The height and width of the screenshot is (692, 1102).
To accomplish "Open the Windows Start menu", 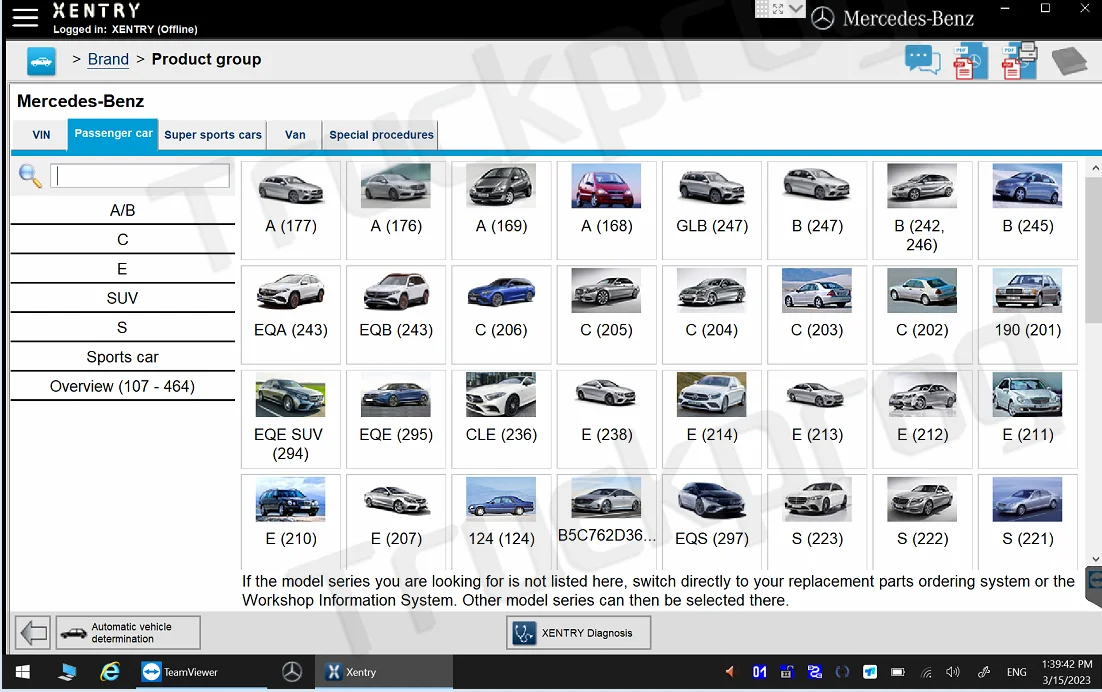I will 22,672.
